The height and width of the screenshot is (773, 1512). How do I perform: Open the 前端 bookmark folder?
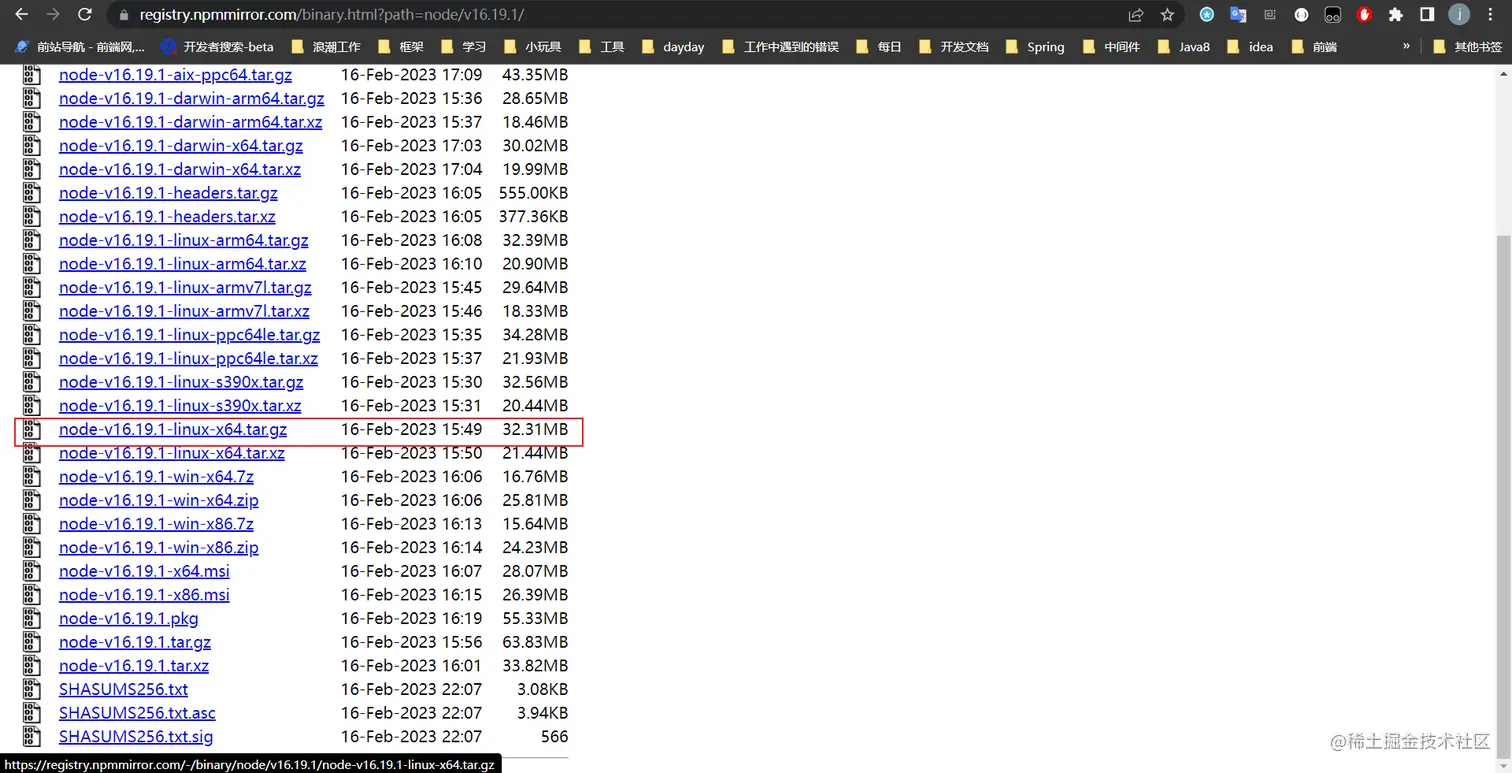click(1314, 47)
